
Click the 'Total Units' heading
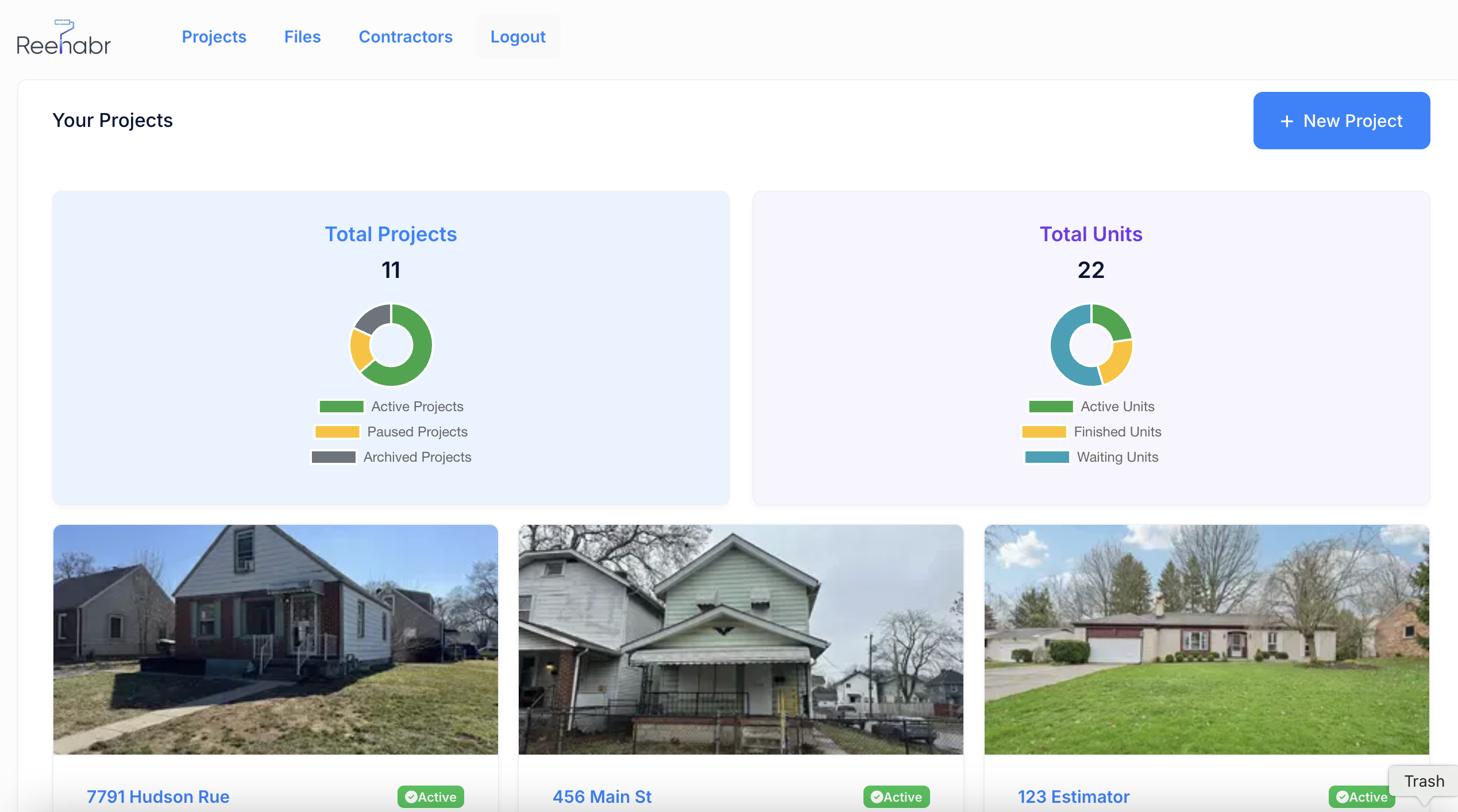click(x=1091, y=234)
